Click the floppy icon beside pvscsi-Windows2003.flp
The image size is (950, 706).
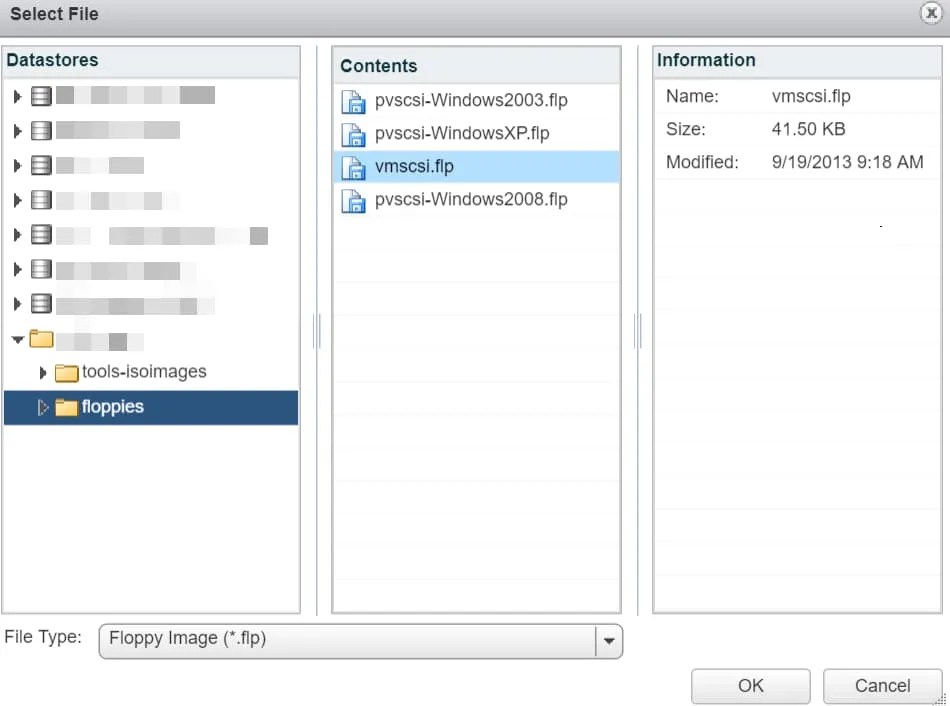tap(354, 100)
